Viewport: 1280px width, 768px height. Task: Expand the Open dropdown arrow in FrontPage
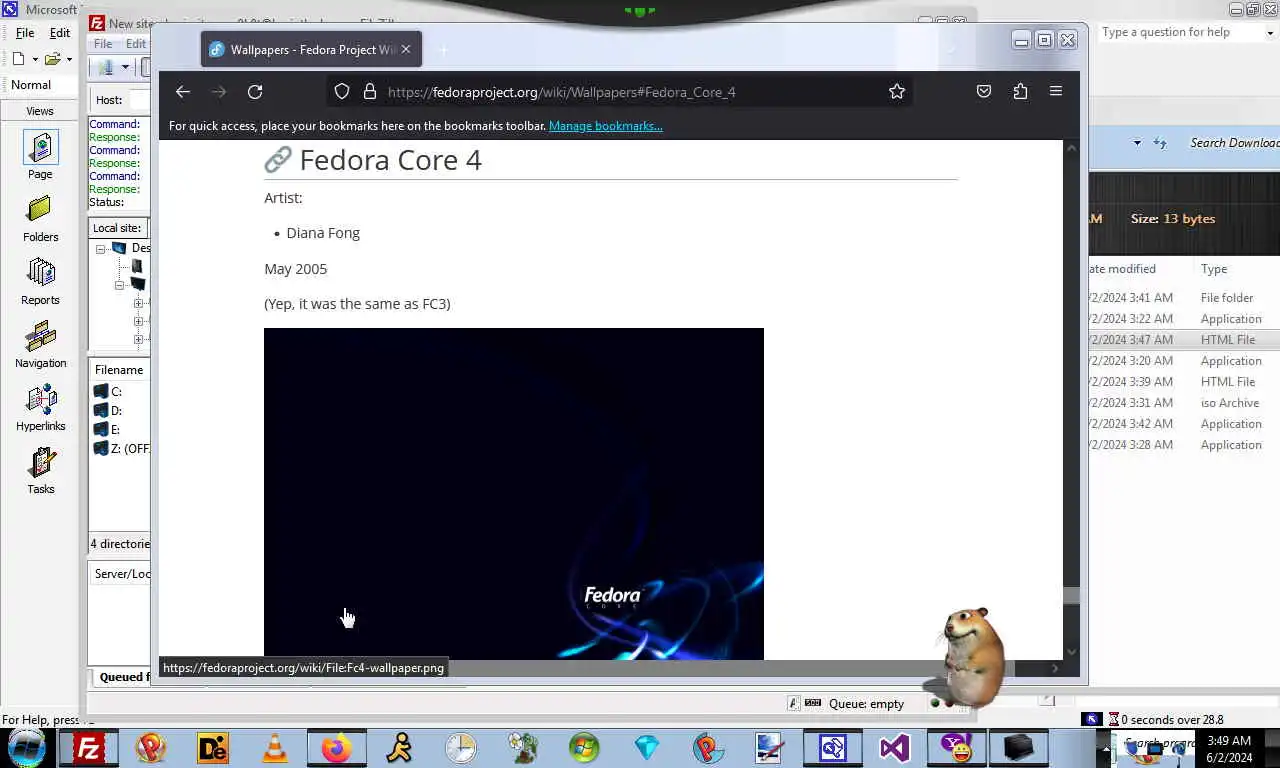point(69,59)
